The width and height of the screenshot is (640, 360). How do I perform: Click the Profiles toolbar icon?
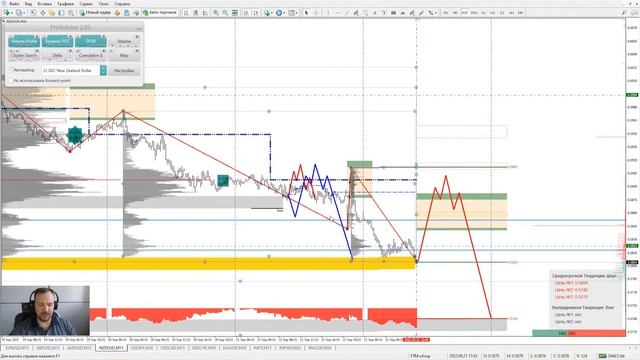click(19, 13)
